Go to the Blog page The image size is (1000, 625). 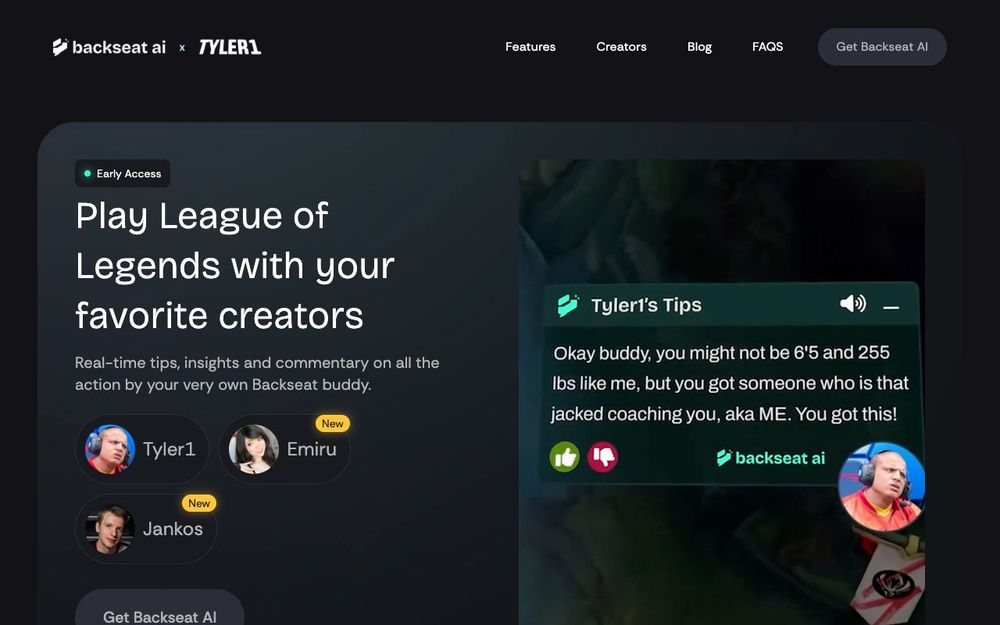pyautogui.click(x=699, y=47)
